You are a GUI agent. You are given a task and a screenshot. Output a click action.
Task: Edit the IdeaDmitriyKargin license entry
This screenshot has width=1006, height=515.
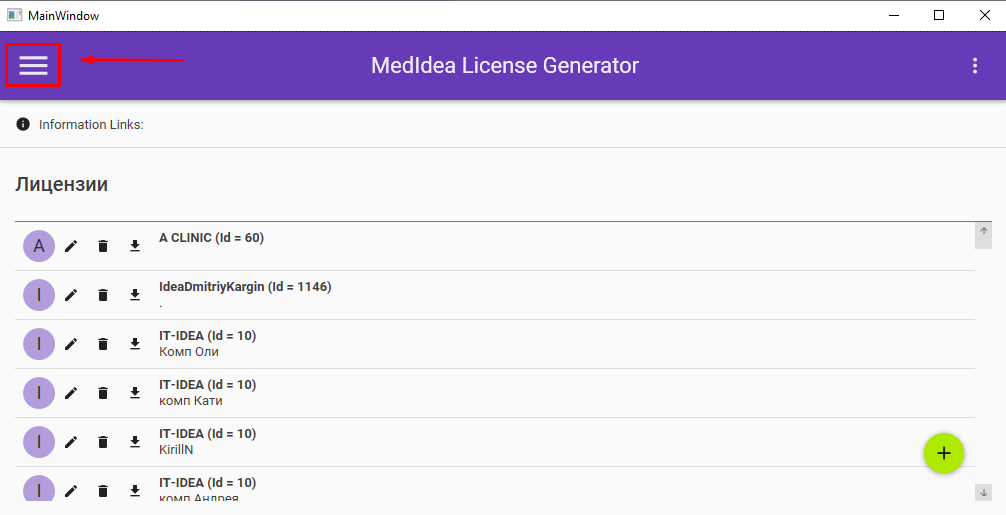[x=71, y=295]
